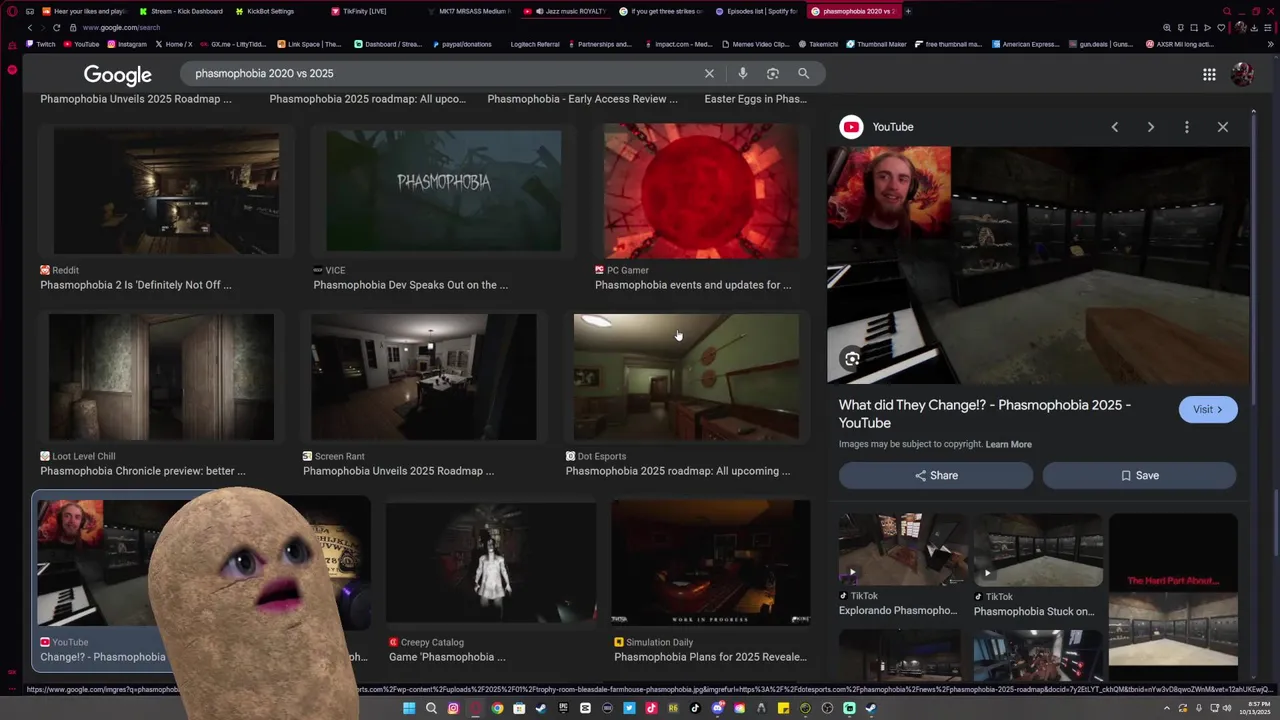Open Discord from the taskbar
The height and width of the screenshot is (720, 1280).
[717, 708]
